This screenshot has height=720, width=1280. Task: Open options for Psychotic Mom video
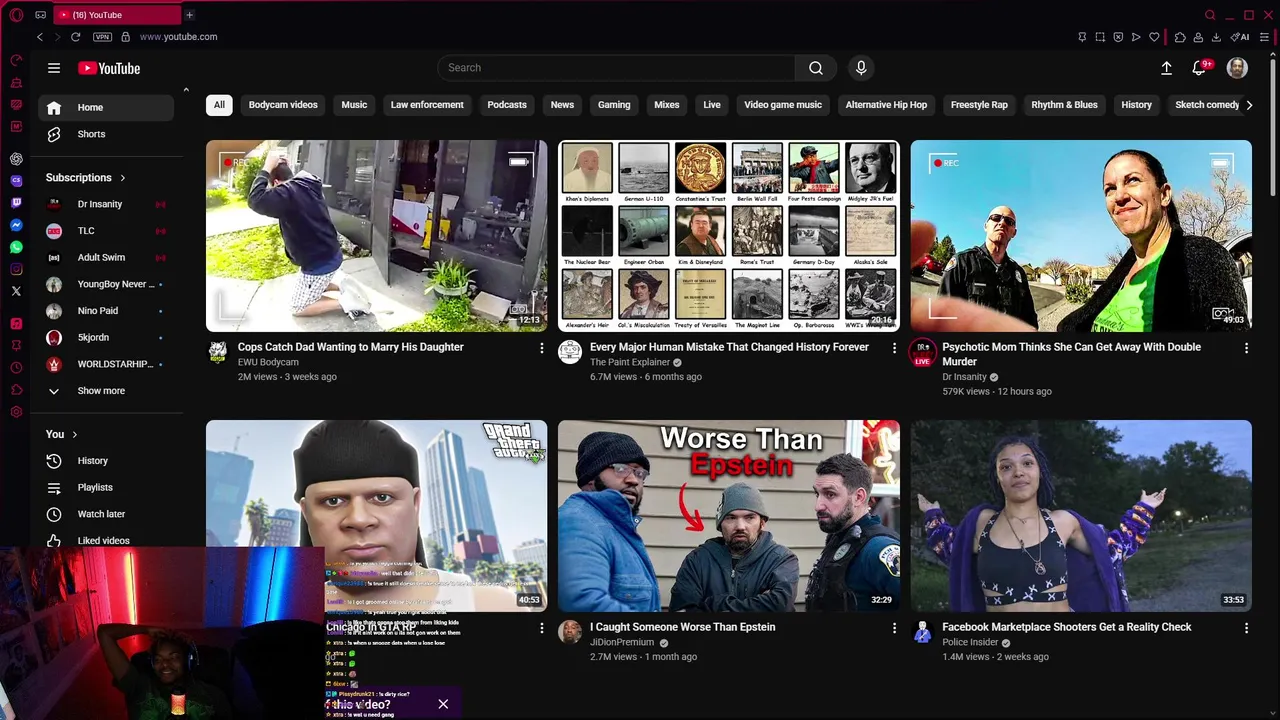point(1246,348)
